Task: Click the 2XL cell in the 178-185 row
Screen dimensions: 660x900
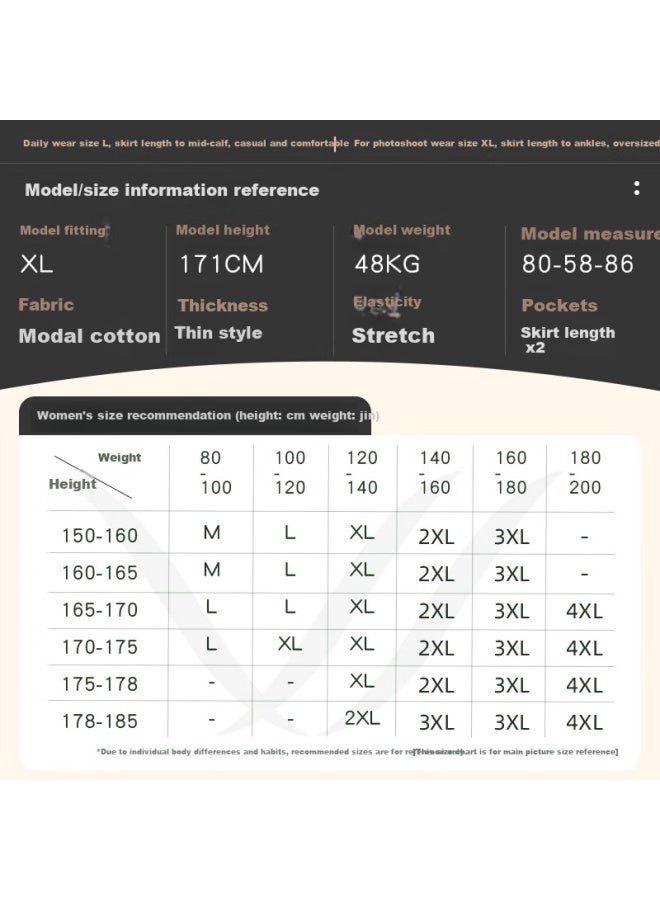Action: click(362, 717)
